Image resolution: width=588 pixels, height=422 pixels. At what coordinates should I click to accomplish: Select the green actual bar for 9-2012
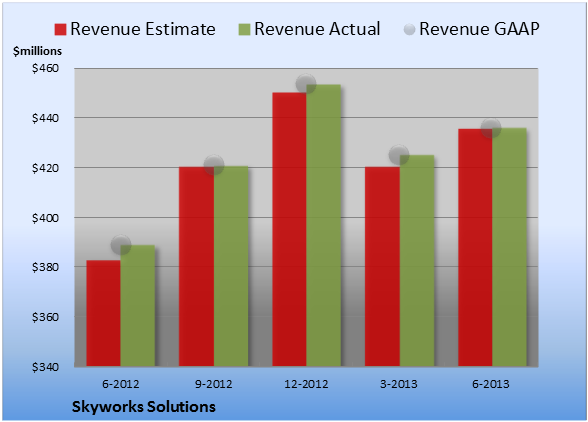tap(231, 266)
